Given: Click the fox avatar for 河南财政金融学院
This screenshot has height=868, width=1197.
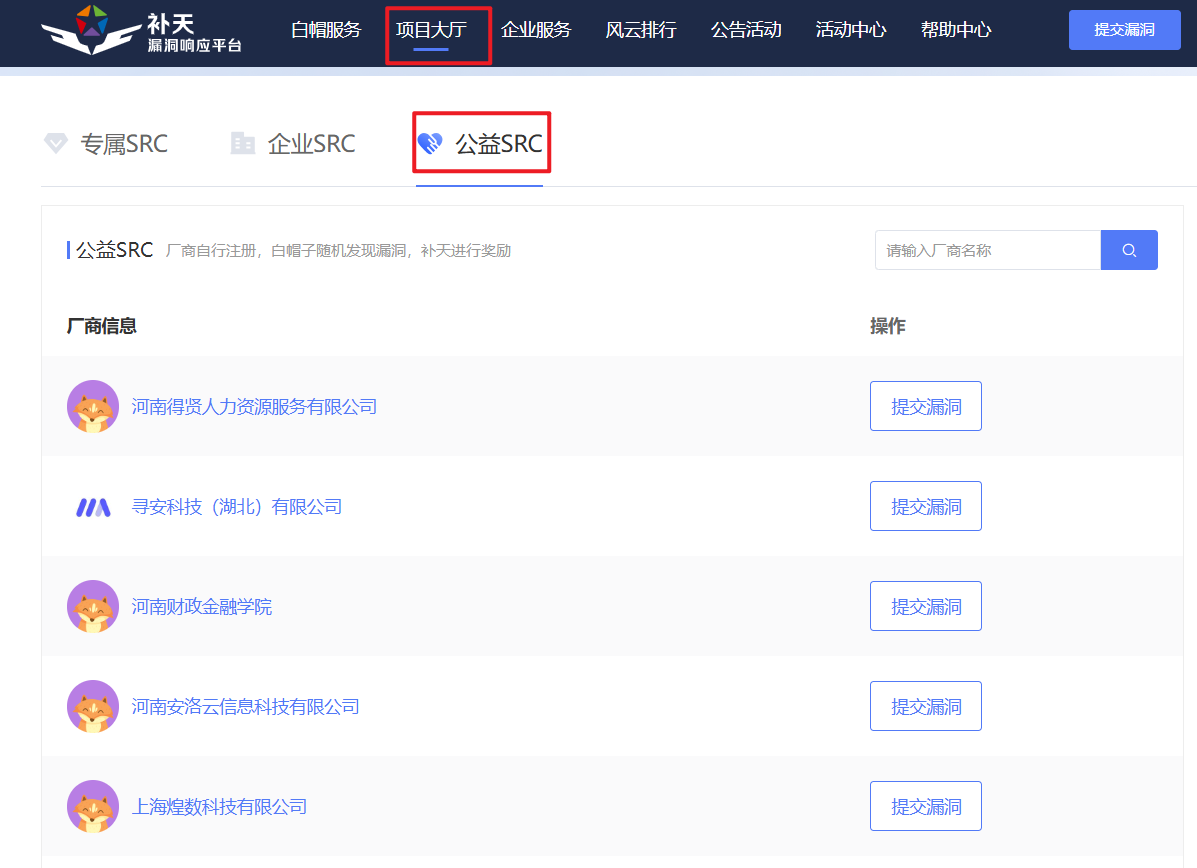Looking at the screenshot, I should click(x=93, y=606).
